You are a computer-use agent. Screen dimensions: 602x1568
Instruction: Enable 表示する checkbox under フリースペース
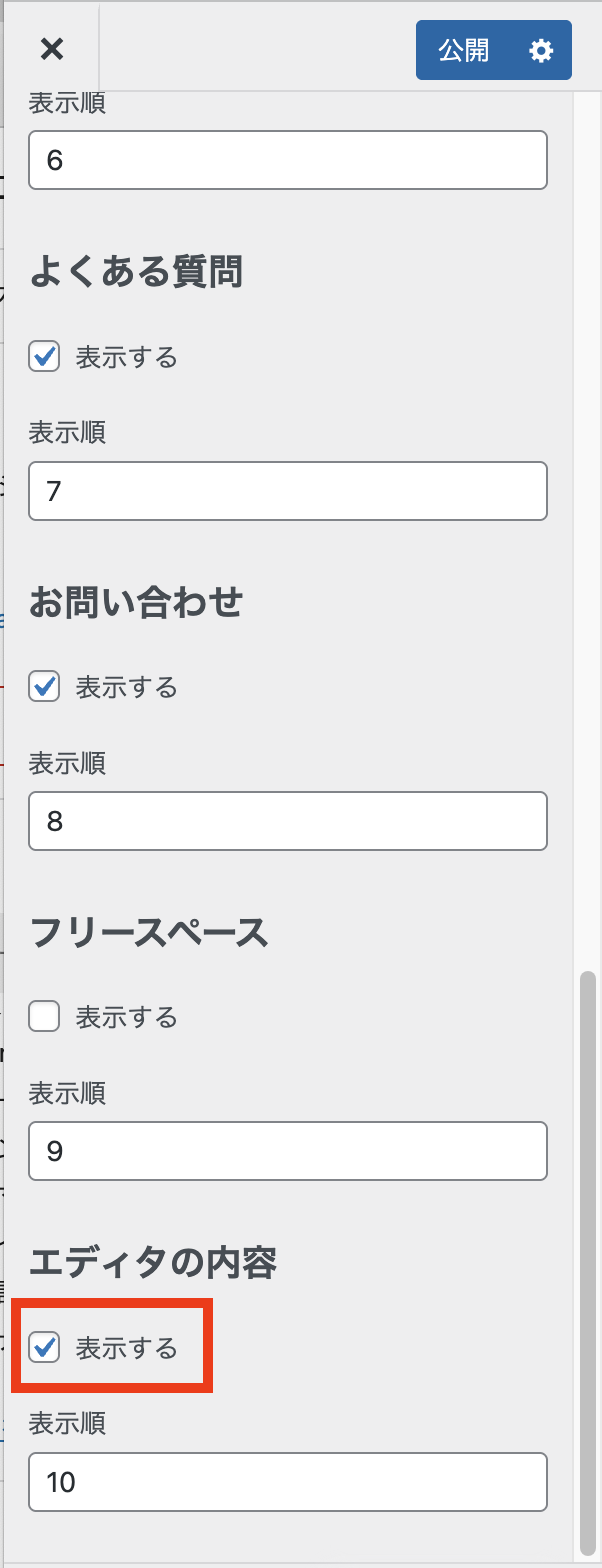pyautogui.click(x=44, y=1017)
